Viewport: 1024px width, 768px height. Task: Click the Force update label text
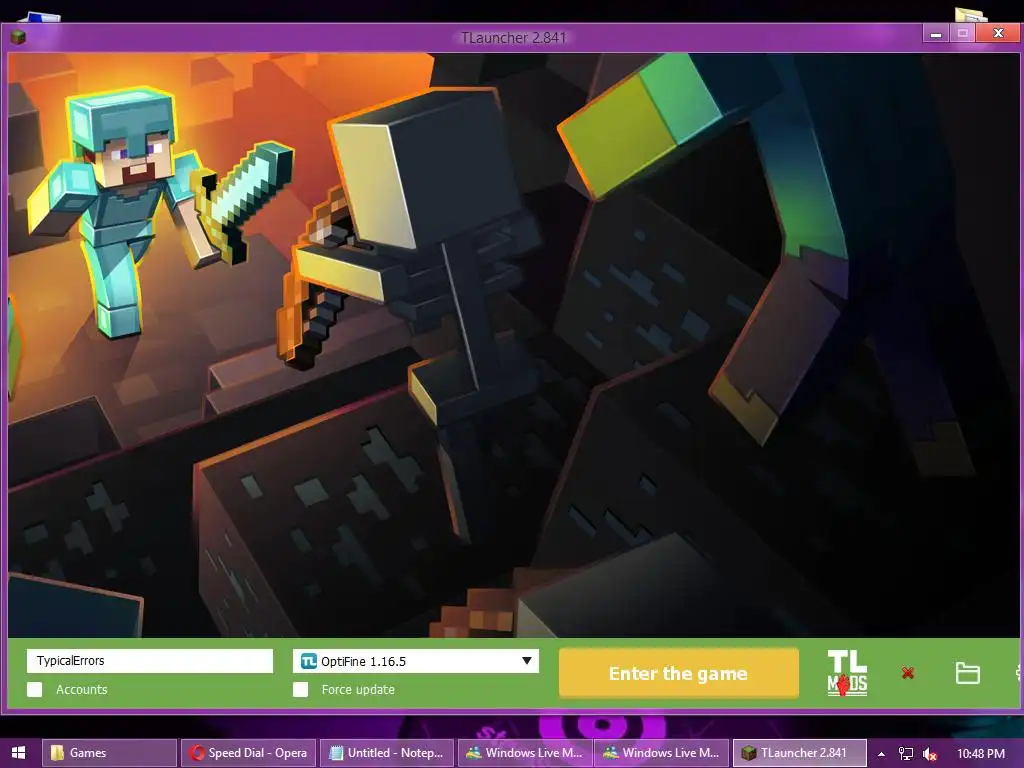coord(358,689)
